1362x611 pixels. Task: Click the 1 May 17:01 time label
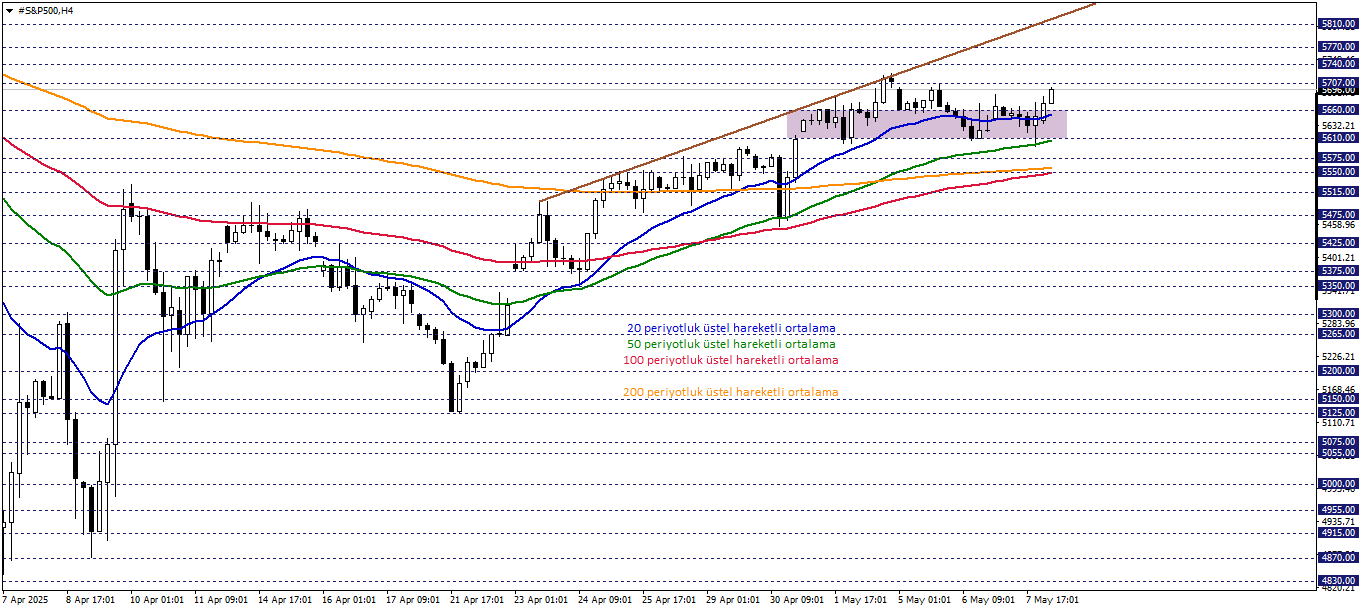[x=861, y=600]
